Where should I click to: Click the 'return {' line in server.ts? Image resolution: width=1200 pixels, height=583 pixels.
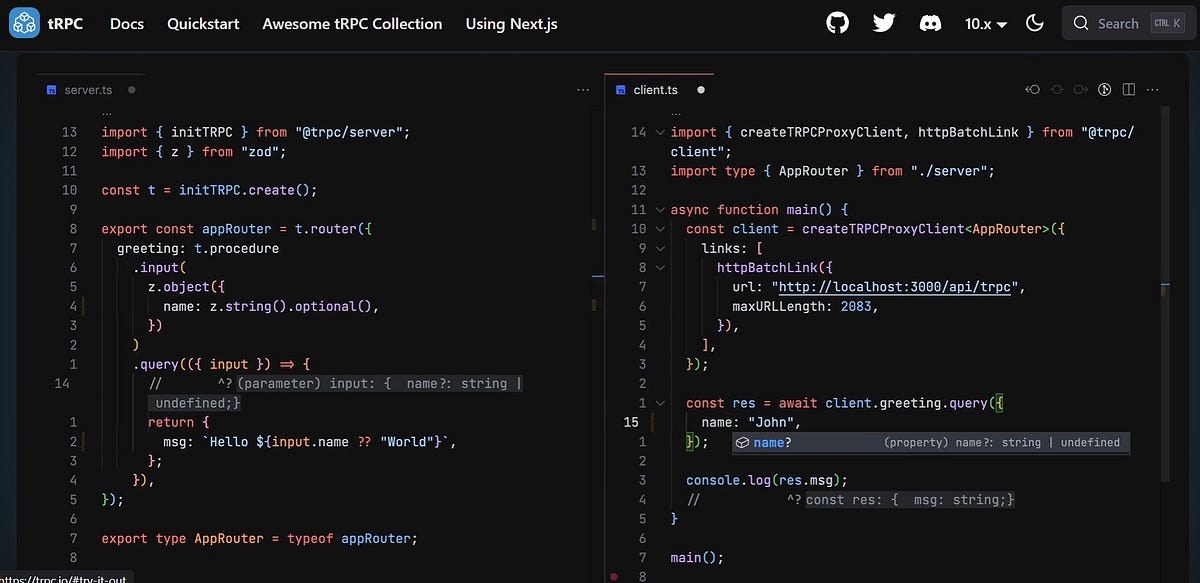pos(178,422)
